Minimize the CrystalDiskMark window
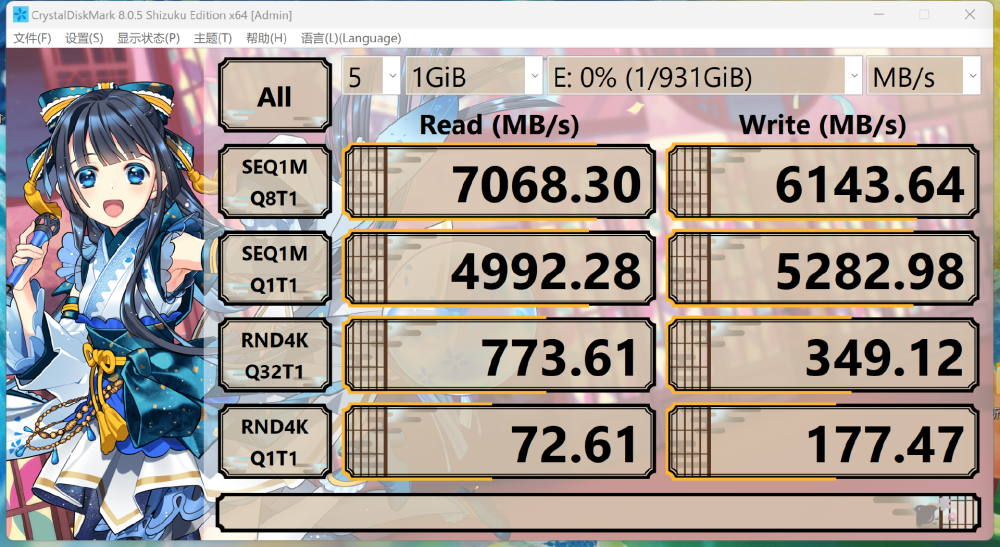Screen dimensions: 1000x547 pyautogui.click(x=879, y=14)
